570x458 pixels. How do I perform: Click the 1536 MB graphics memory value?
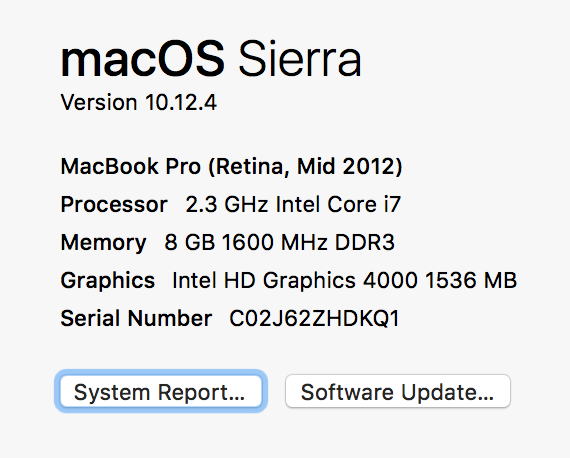click(x=471, y=280)
